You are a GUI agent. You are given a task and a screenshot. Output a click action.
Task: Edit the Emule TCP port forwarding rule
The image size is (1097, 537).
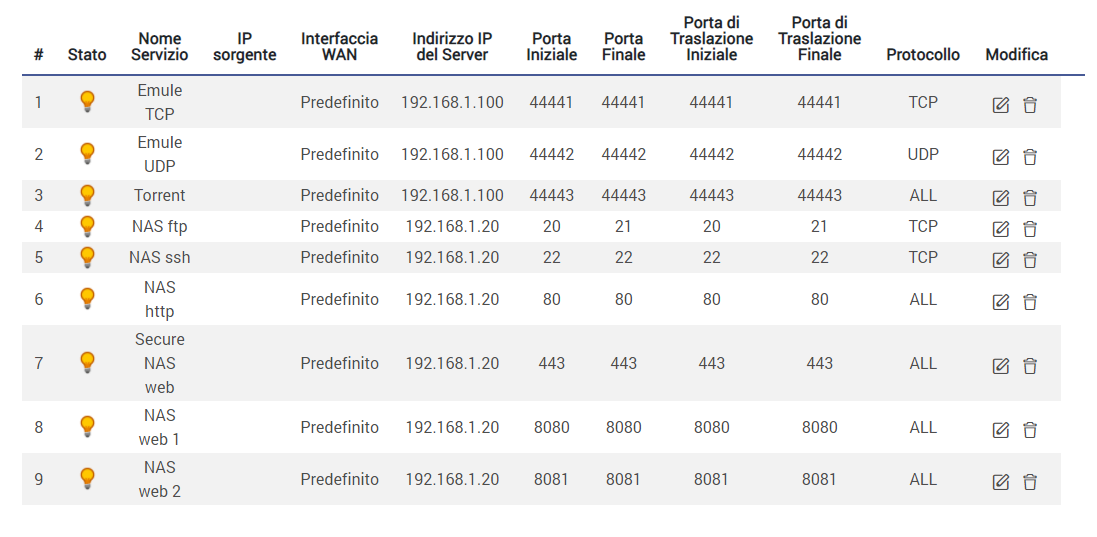click(1000, 104)
